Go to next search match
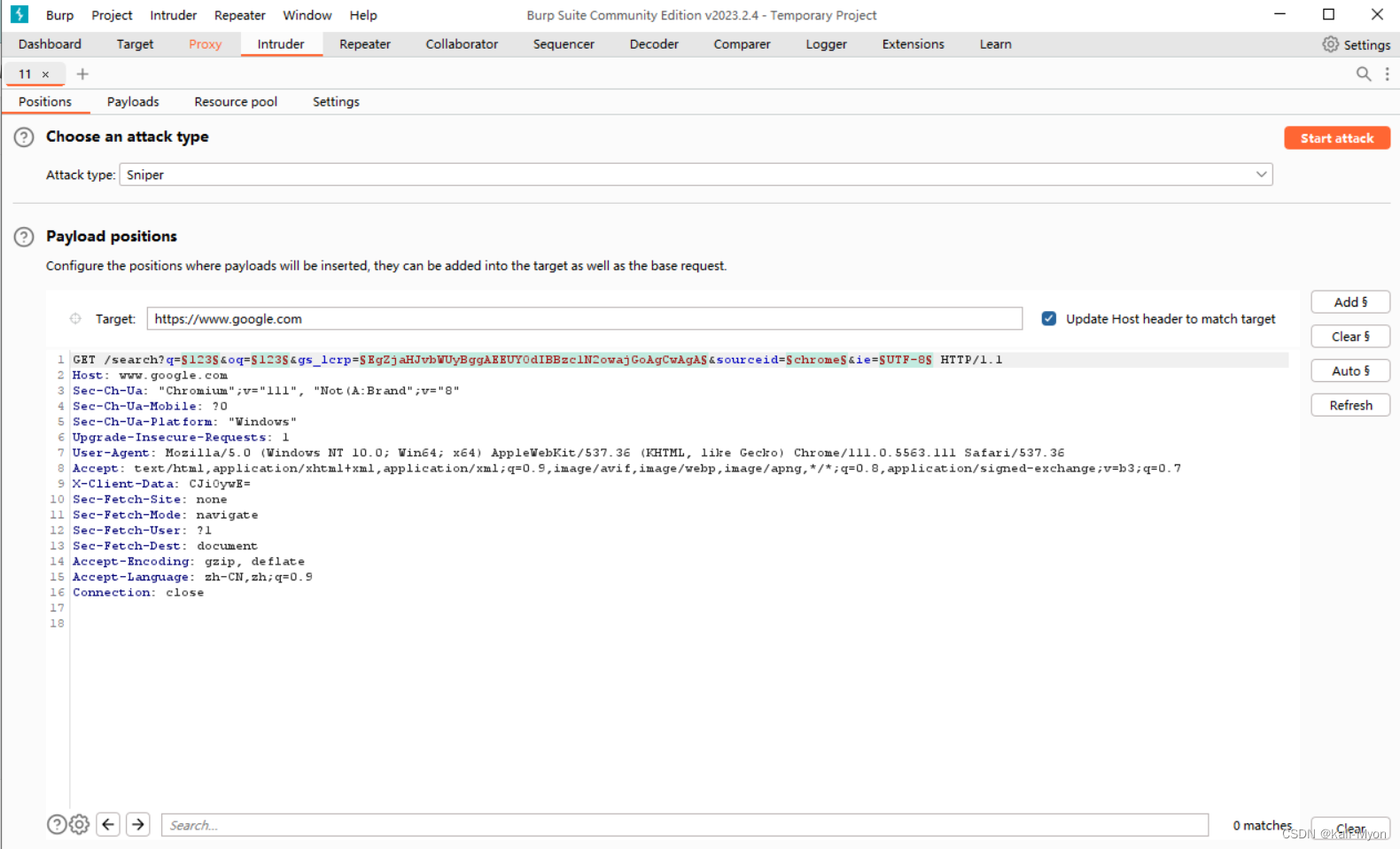The width and height of the screenshot is (1400, 849). click(x=138, y=825)
